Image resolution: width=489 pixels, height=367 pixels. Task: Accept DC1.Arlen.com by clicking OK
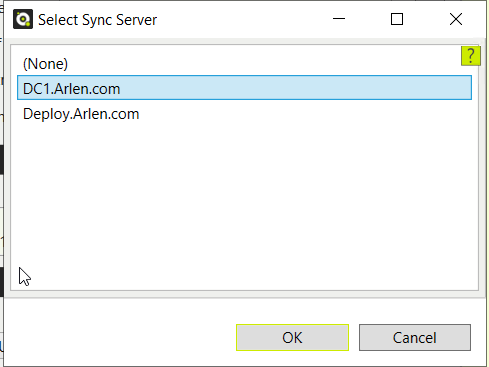[292, 337]
